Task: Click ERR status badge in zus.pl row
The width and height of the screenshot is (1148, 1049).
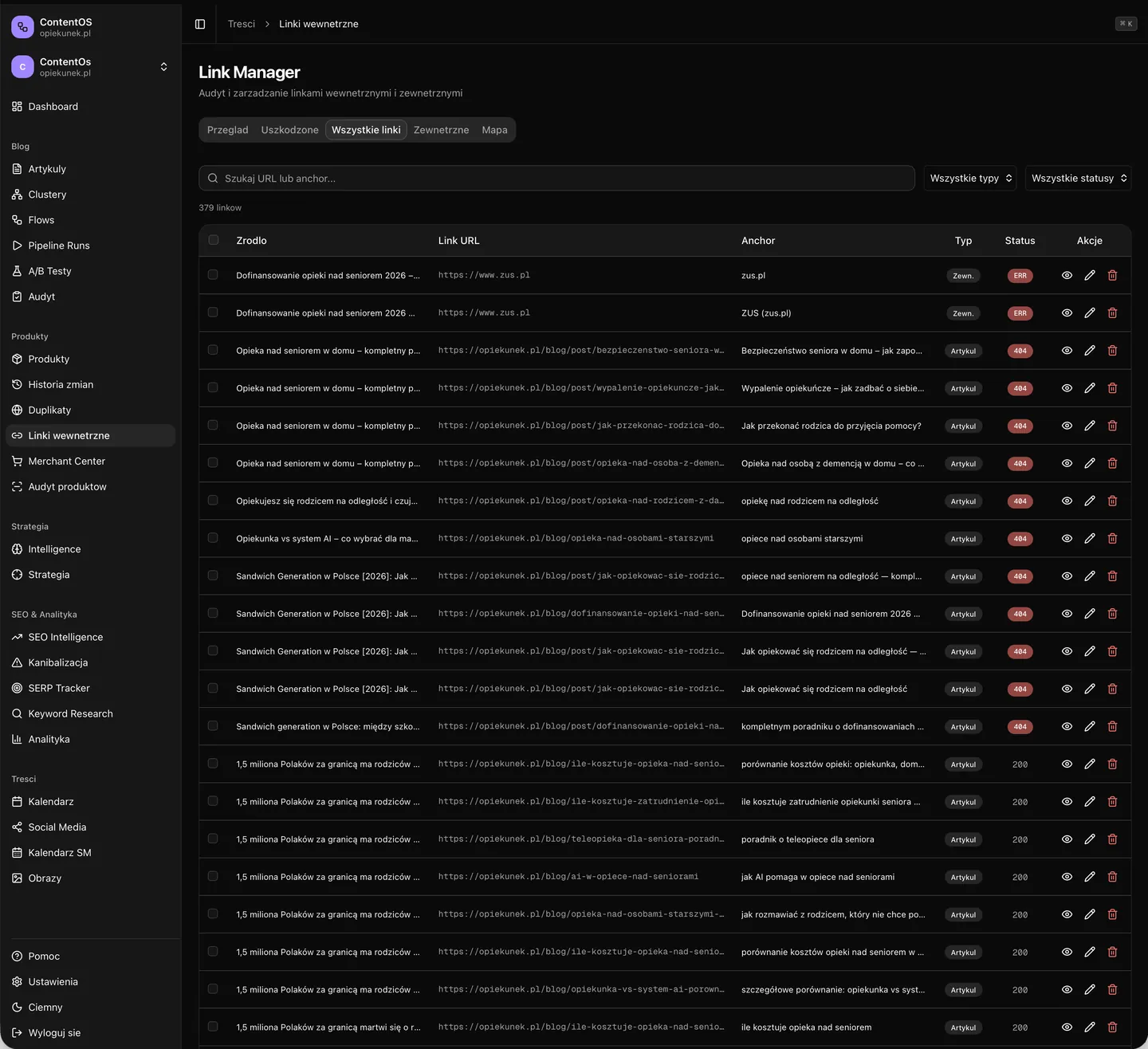Action: [x=1020, y=276]
